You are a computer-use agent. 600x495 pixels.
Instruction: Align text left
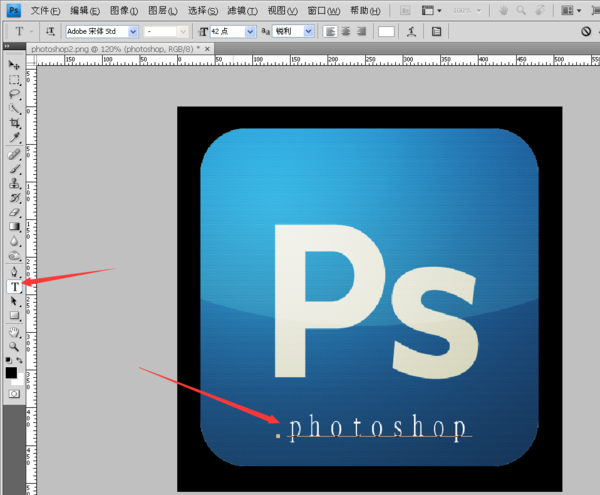coord(330,31)
